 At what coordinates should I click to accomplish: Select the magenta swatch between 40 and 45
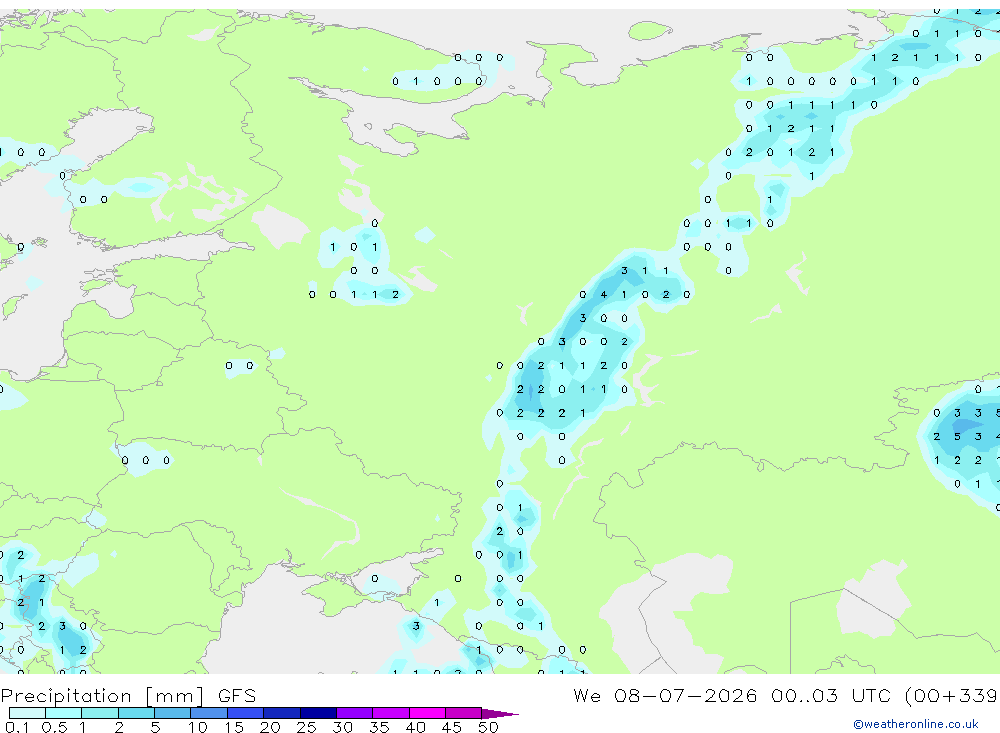click(x=427, y=713)
